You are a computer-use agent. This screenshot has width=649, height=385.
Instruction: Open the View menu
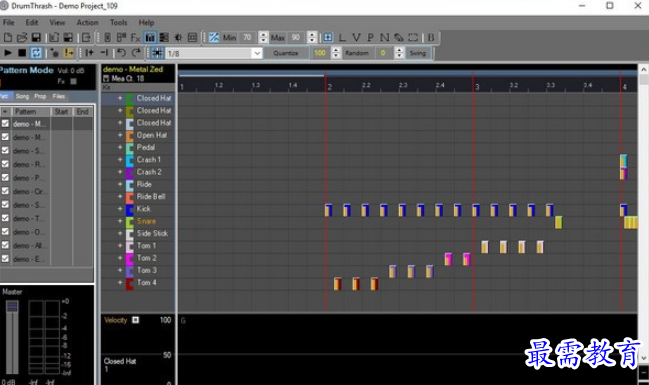(x=57, y=22)
